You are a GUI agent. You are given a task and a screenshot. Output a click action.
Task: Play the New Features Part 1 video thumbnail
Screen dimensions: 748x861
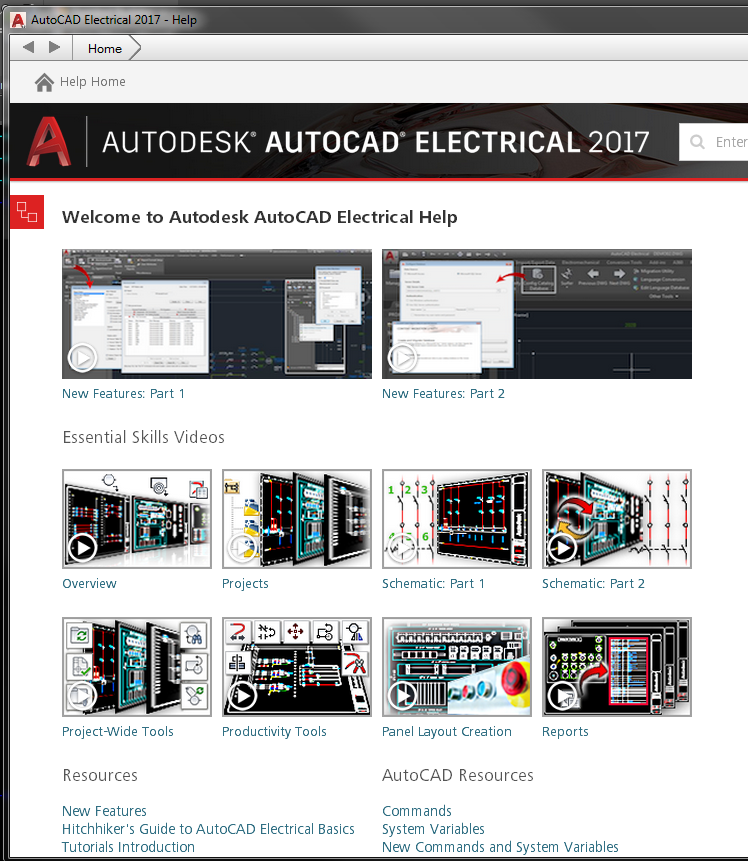pos(217,314)
